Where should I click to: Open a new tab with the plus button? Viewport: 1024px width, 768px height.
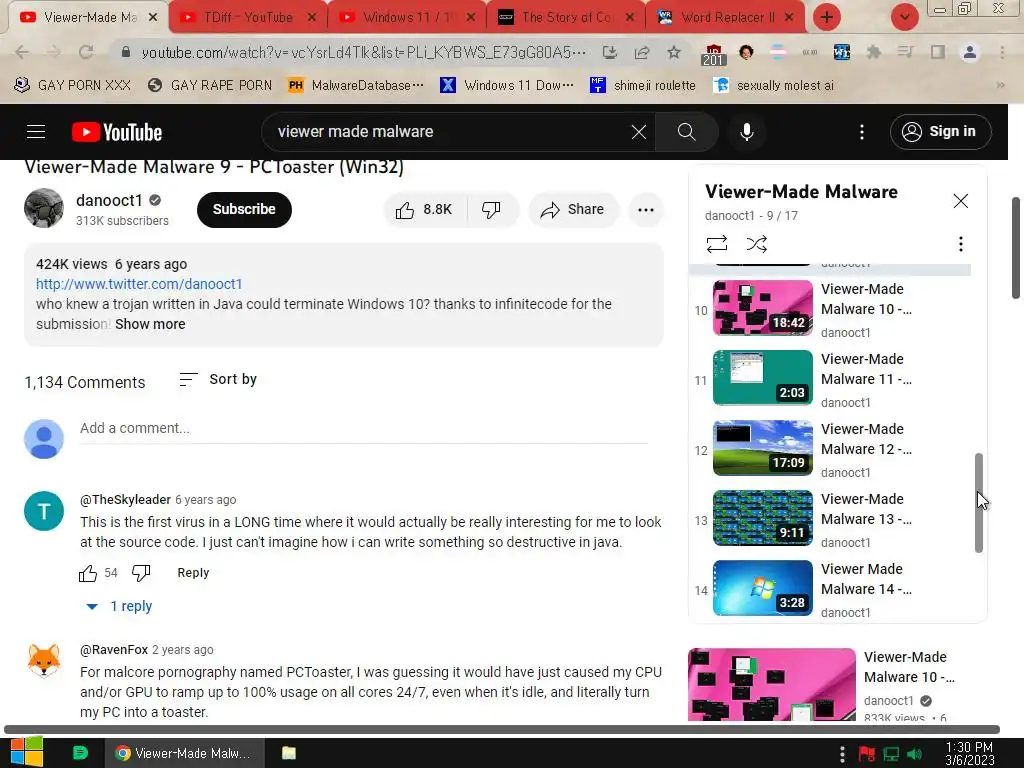click(x=827, y=17)
